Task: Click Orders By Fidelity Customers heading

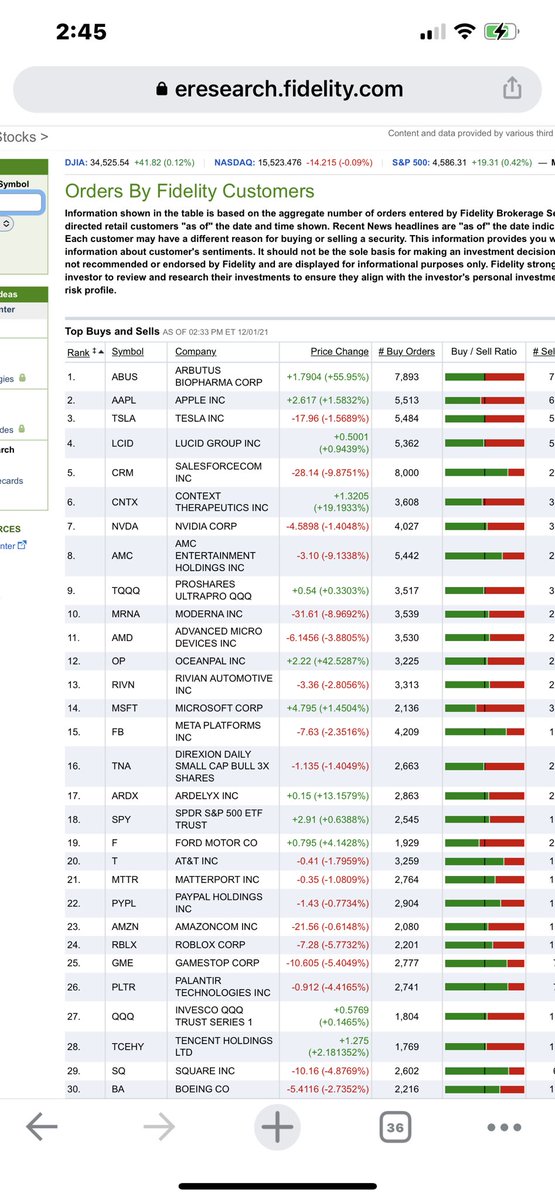Action: pos(189,191)
